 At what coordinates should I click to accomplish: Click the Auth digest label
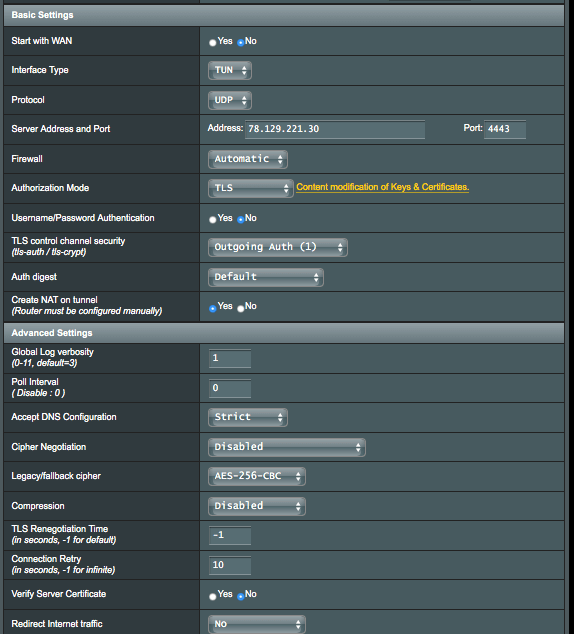[x=34, y=277]
